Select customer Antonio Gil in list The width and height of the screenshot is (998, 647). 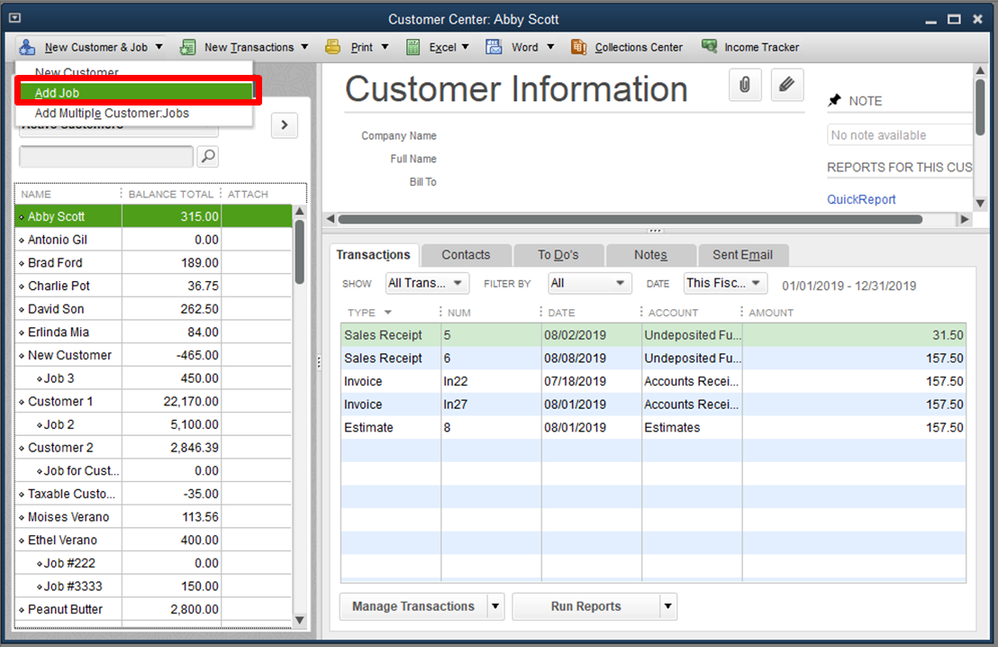pyautogui.click(x=153, y=240)
